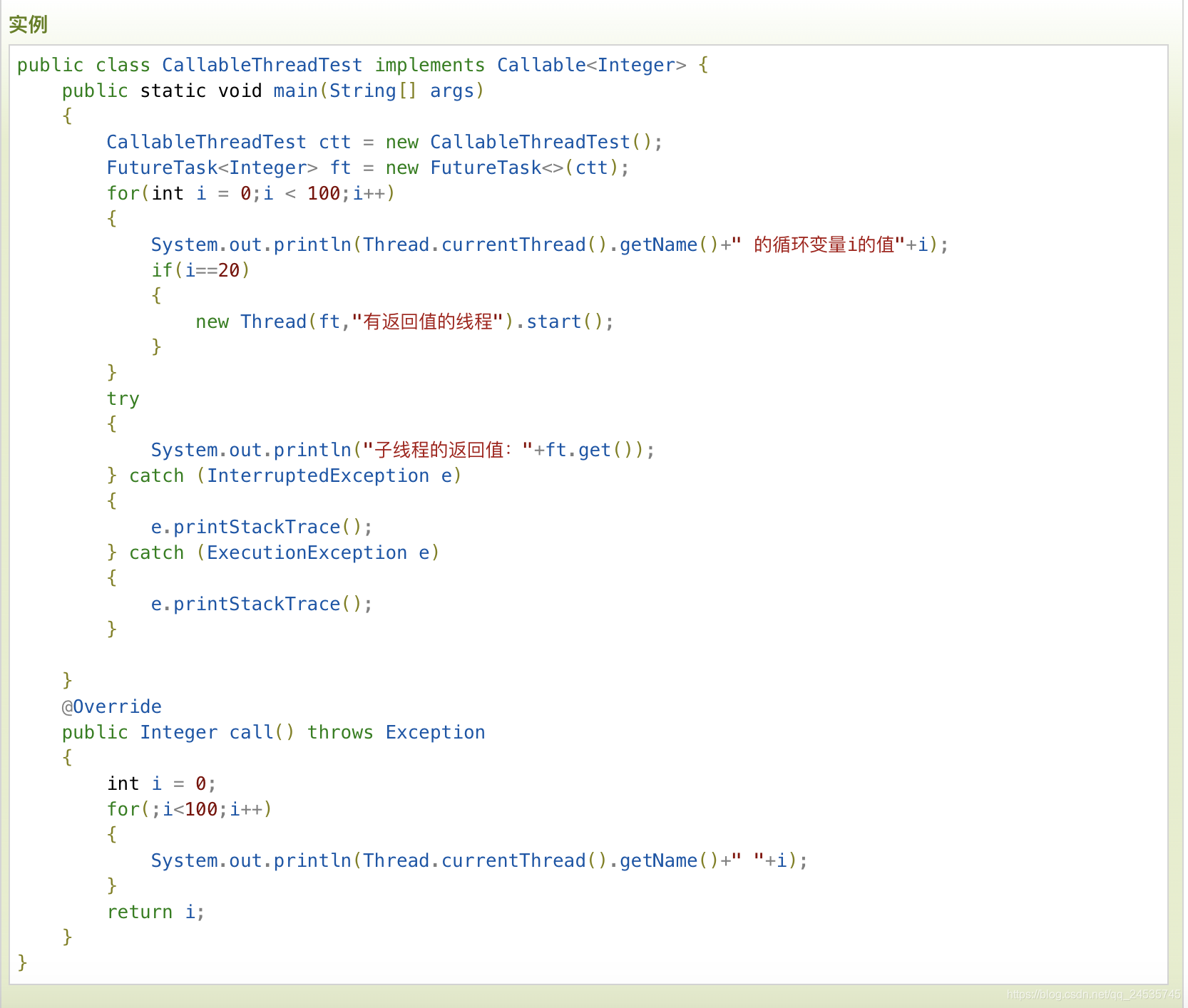Click the '@Override' annotation
The width and height of the screenshot is (1188, 1008).
coord(112,707)
